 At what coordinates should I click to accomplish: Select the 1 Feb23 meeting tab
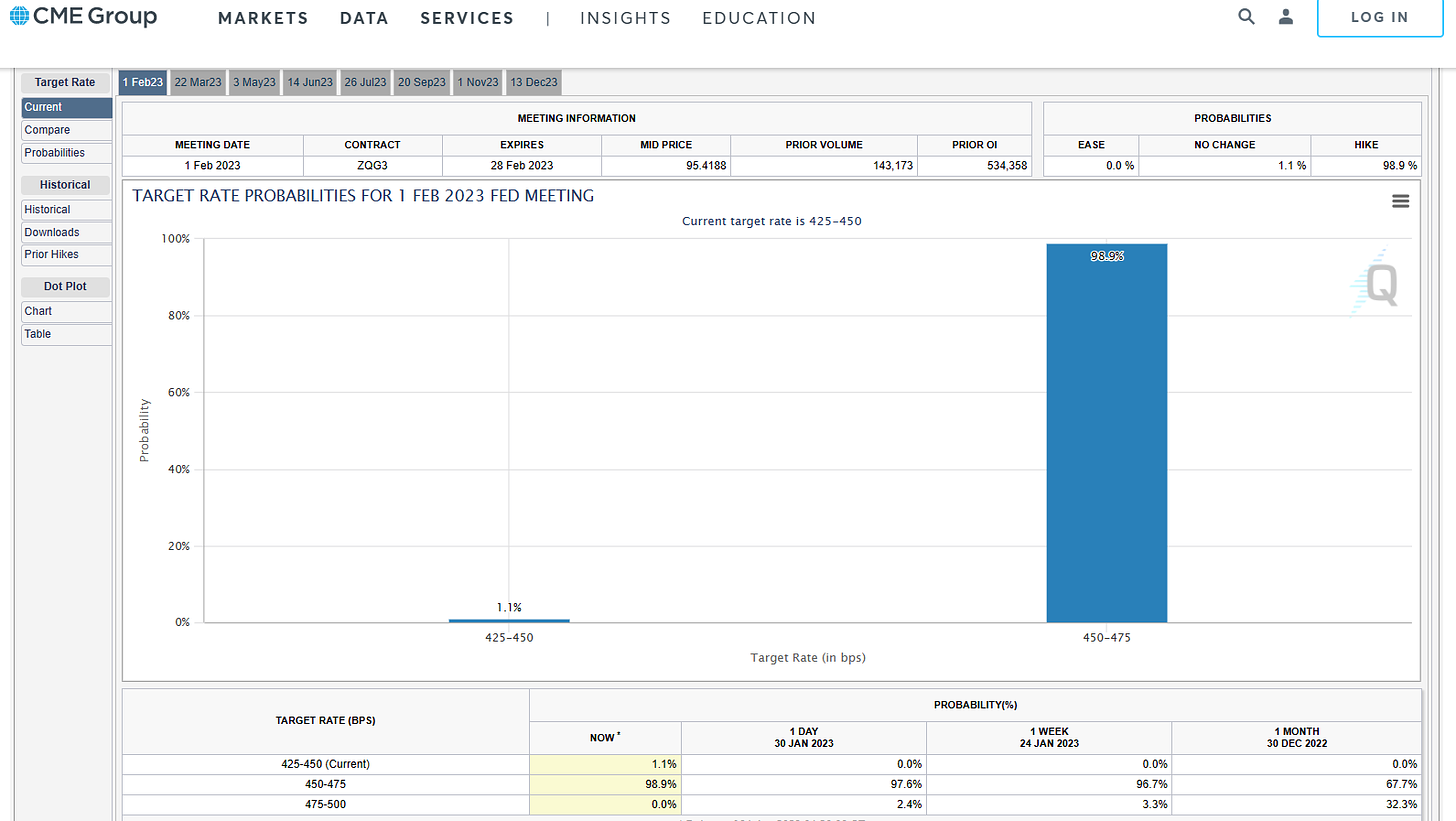click(143, 82)
